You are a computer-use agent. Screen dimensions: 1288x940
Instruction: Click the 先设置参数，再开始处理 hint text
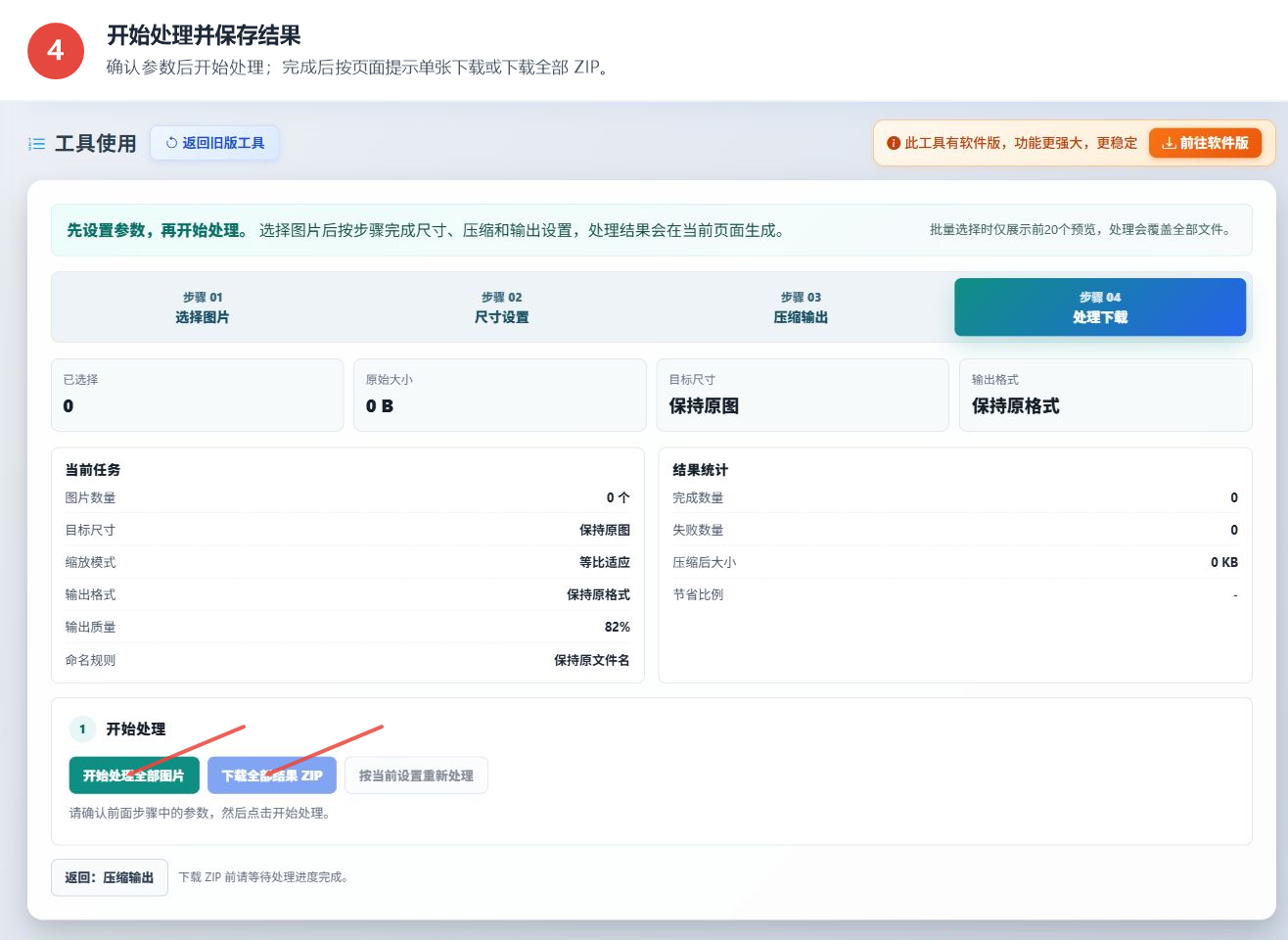tap(157, 230)
